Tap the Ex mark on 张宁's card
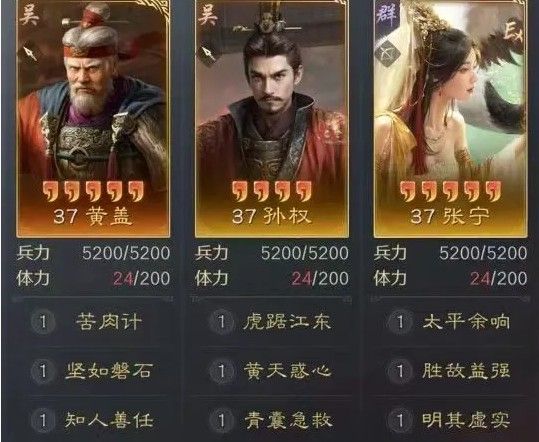This screenshot has width=539, height=442. click(x=513, y=32)
